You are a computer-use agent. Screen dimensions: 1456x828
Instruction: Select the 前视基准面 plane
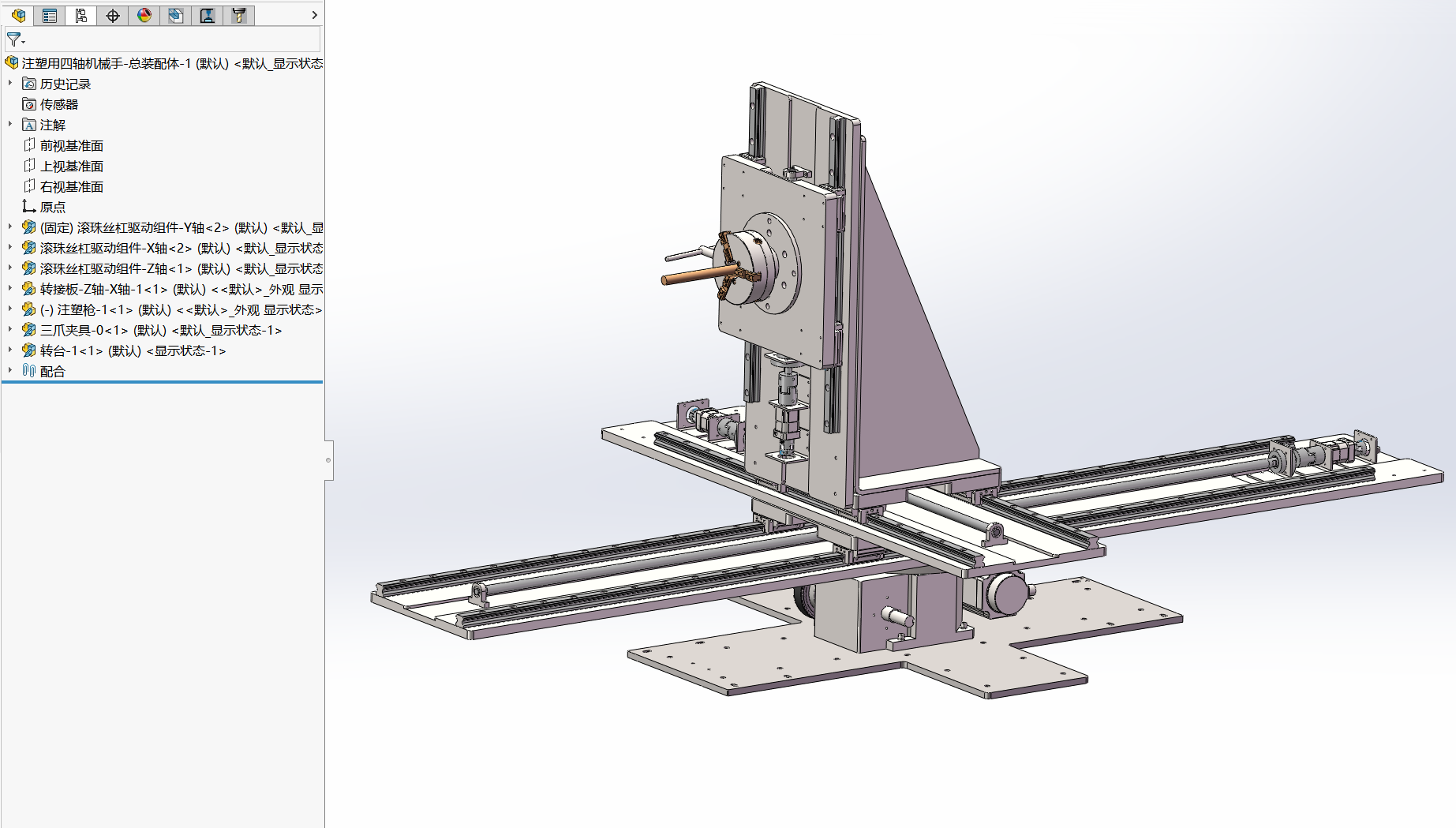tap(63, 145)
